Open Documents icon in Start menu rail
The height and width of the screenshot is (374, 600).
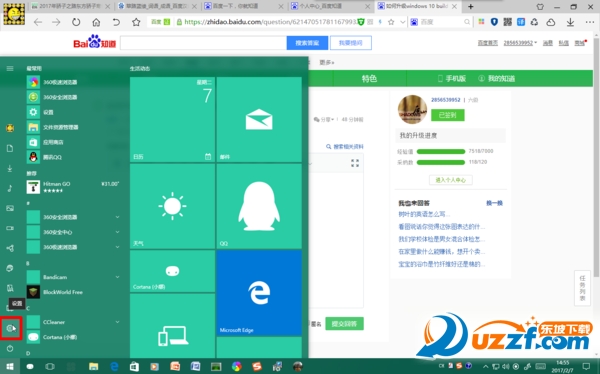pyautogui.click(x=10, y=148)
